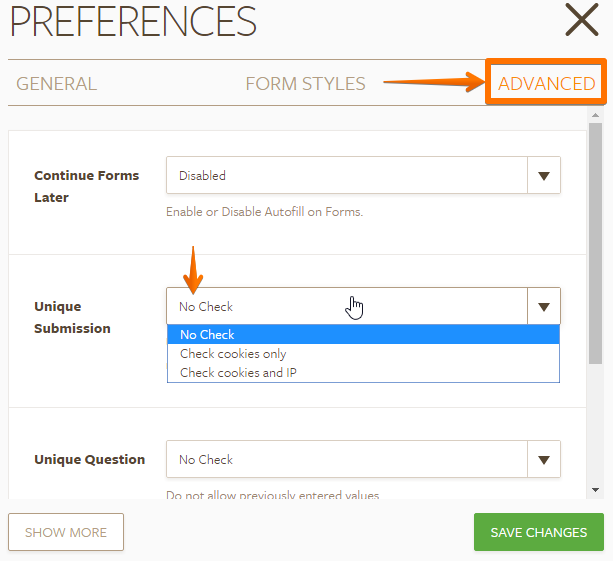Open the Unique Question dropdown arrow
Viewport: 613px width, 561px height.
pyautogui.click(x=544, y=460)
